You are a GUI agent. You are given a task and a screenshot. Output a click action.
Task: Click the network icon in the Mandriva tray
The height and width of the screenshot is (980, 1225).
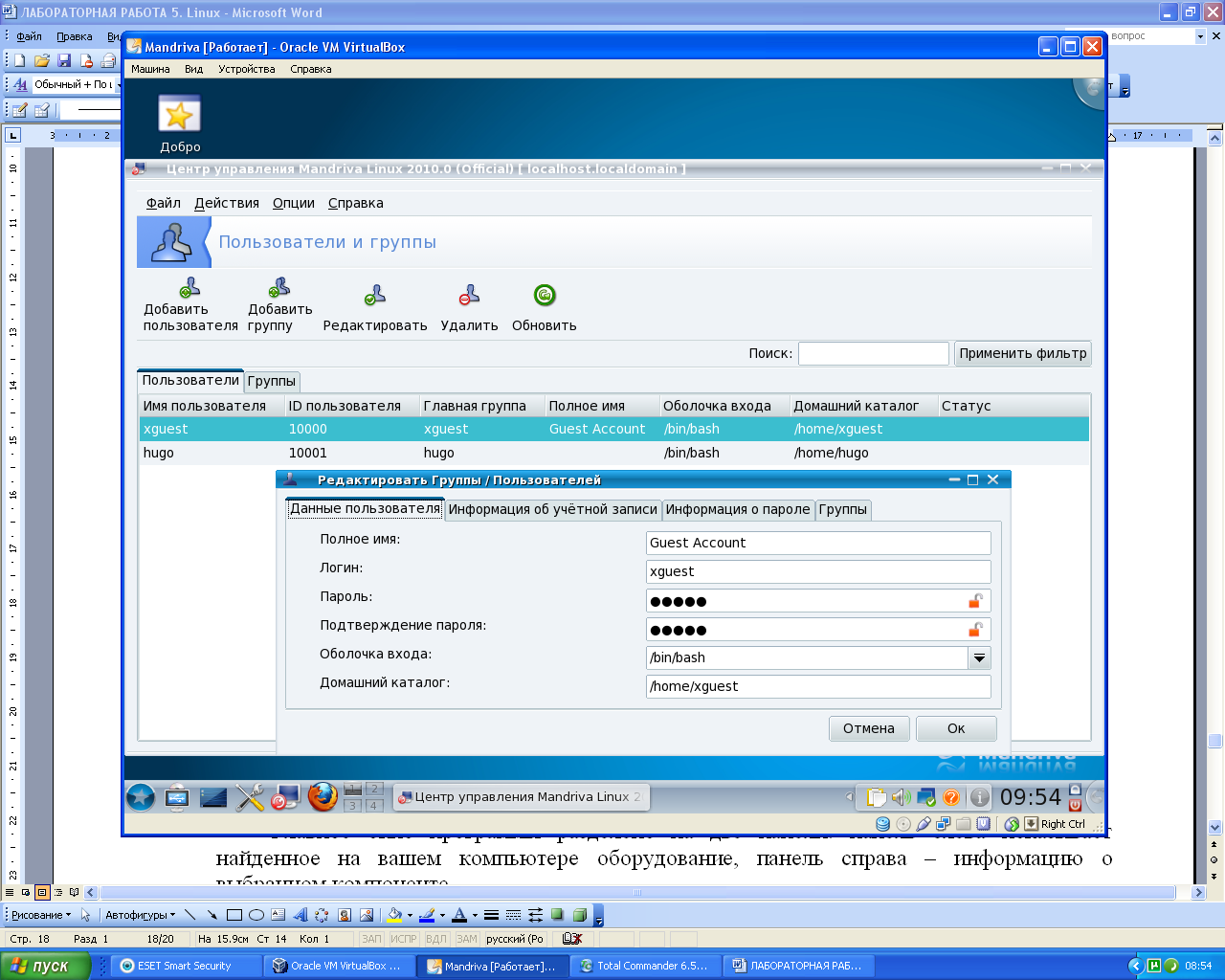tap(926, 797)
